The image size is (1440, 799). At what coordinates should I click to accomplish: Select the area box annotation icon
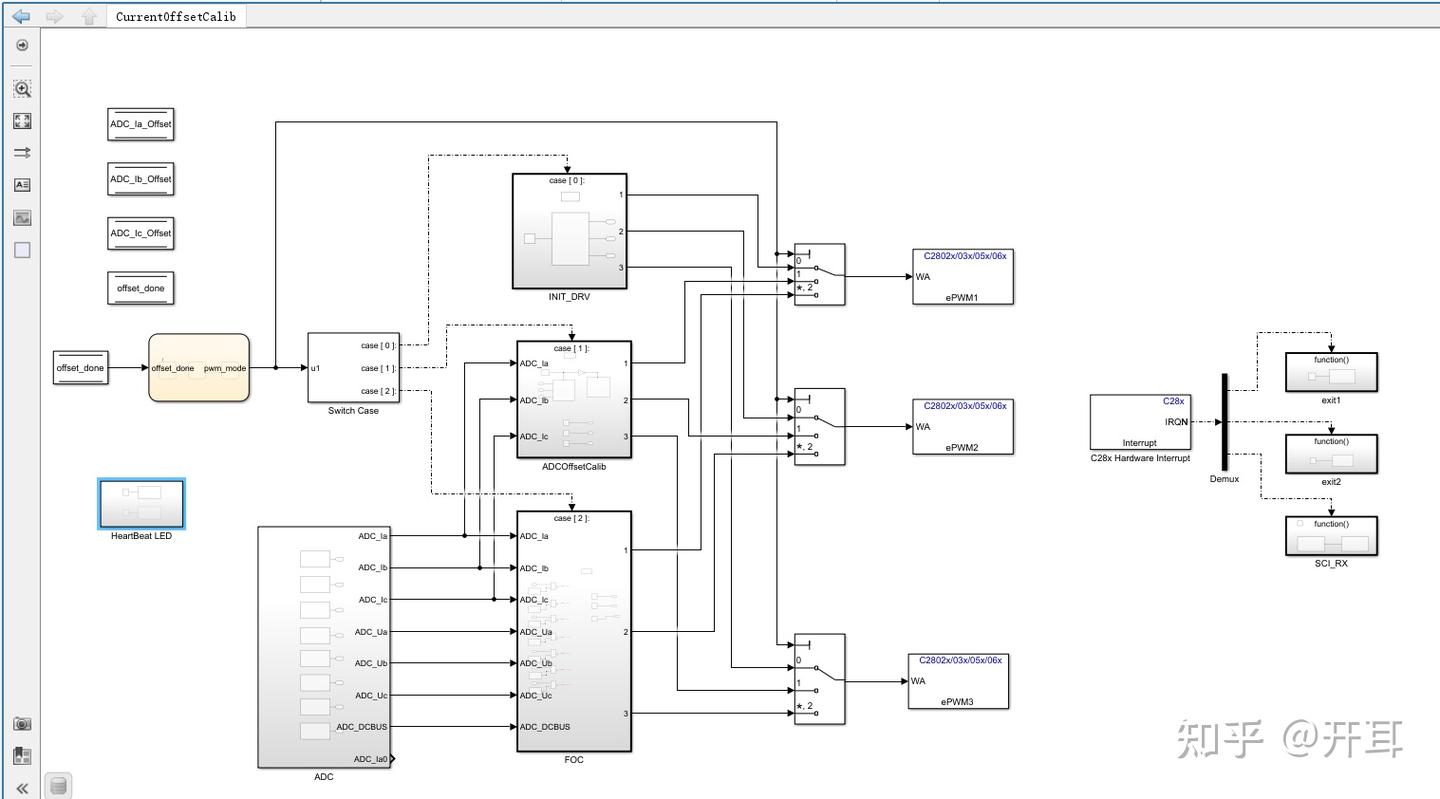21,250
